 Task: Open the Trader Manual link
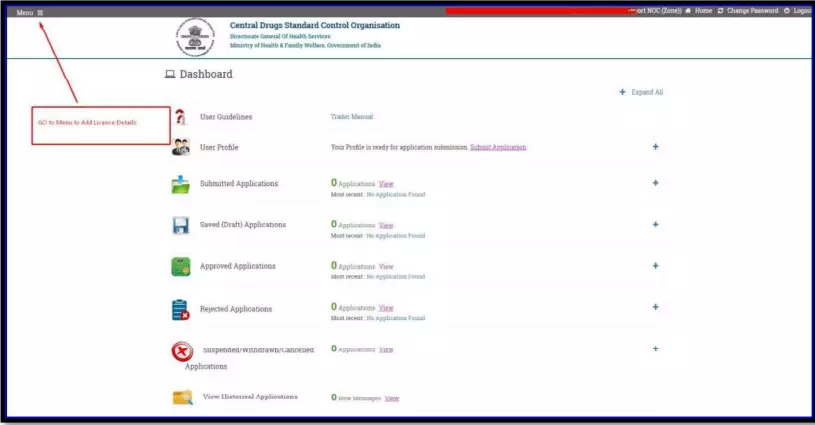(351, 117)
